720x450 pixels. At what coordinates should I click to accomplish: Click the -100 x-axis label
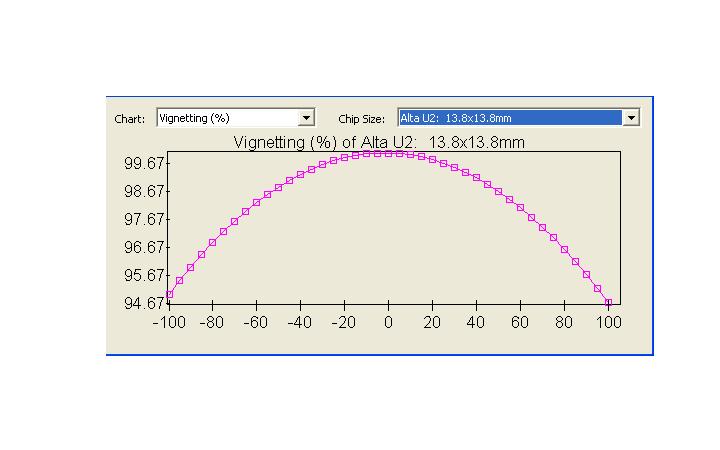(x=169, y=322)
